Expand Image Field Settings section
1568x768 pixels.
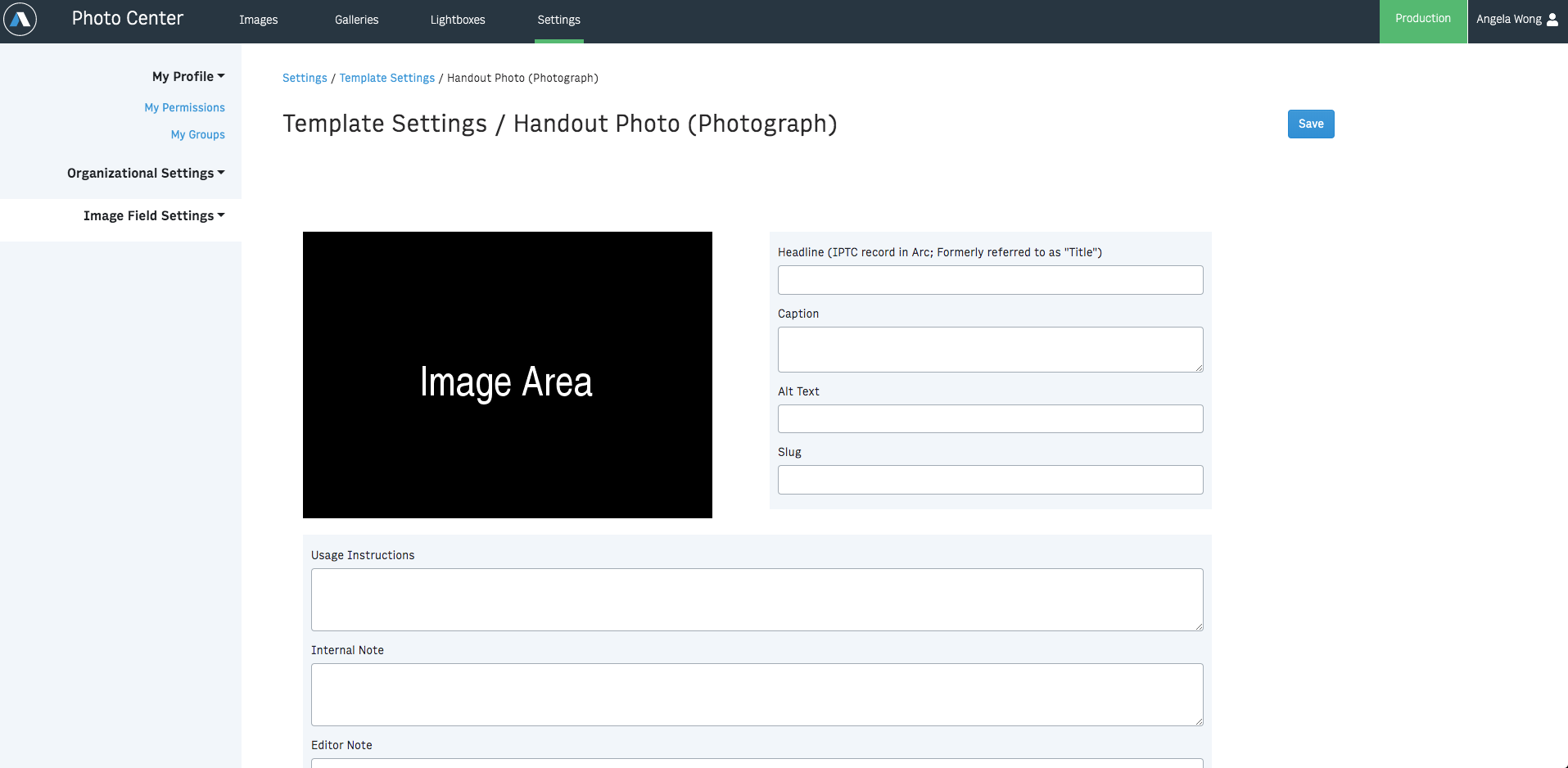point(154,215)
